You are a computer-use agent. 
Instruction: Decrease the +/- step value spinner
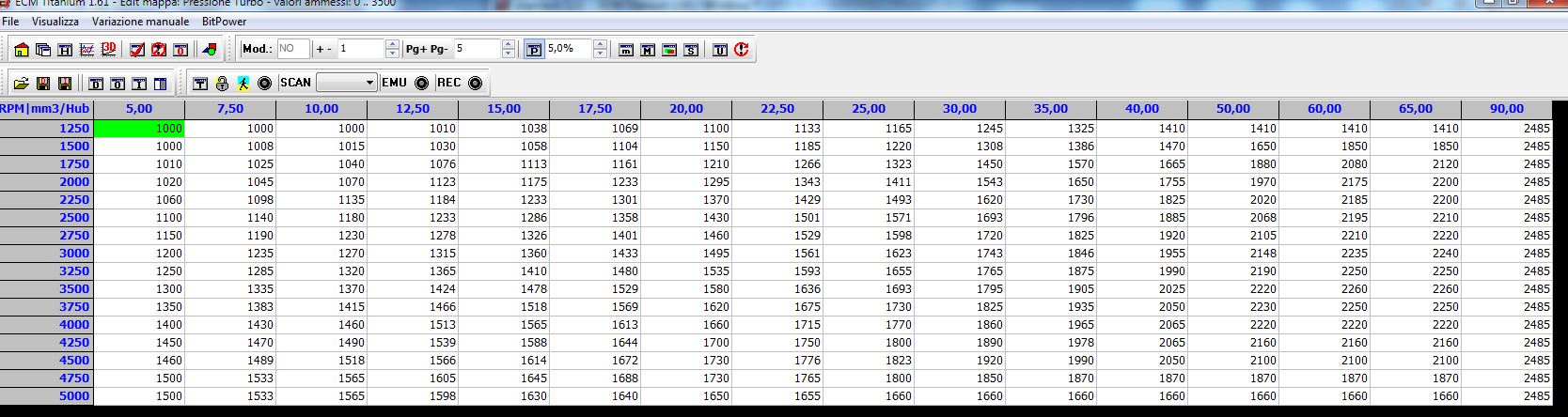click(x=391, y=54)
